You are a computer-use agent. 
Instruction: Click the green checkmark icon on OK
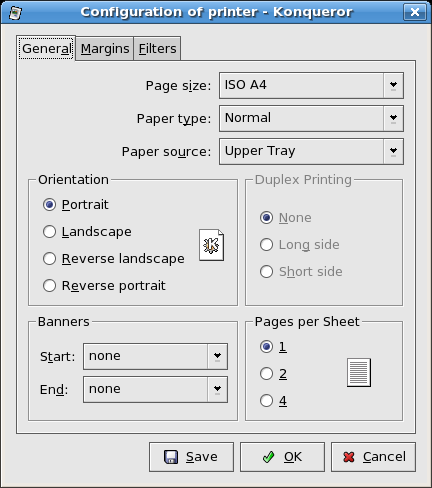[269, 457]
